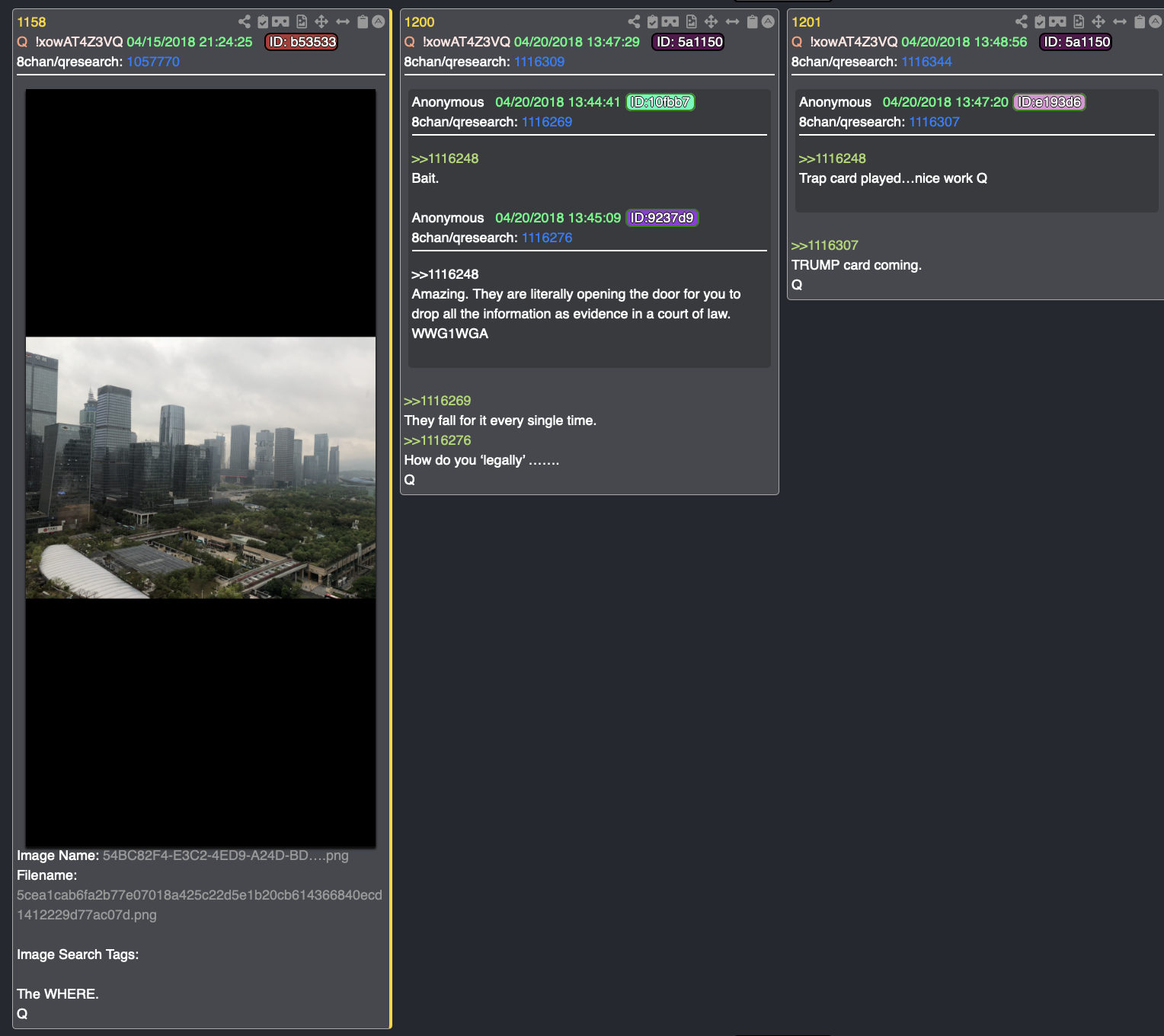Follow the green >>1116276 reply reference below quotes
The image size is (1164, 1036).
(437, 440)
